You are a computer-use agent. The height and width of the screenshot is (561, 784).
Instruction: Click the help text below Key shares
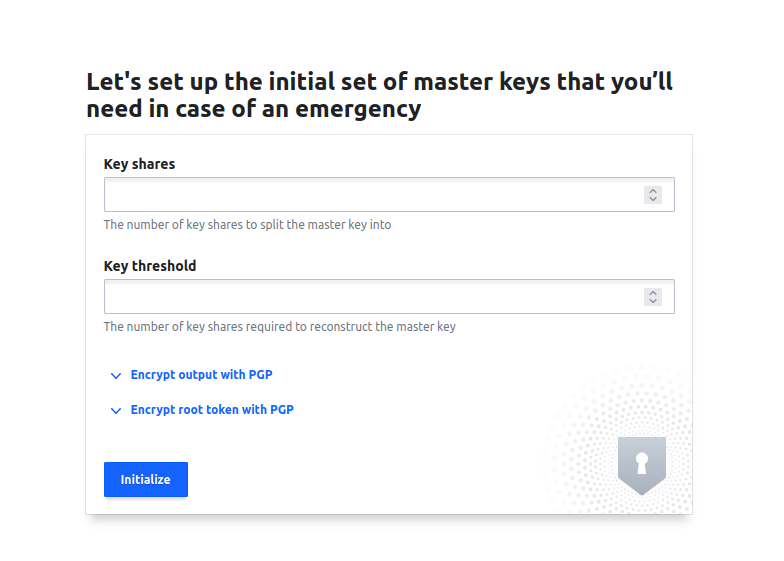(x=247, y=225)
